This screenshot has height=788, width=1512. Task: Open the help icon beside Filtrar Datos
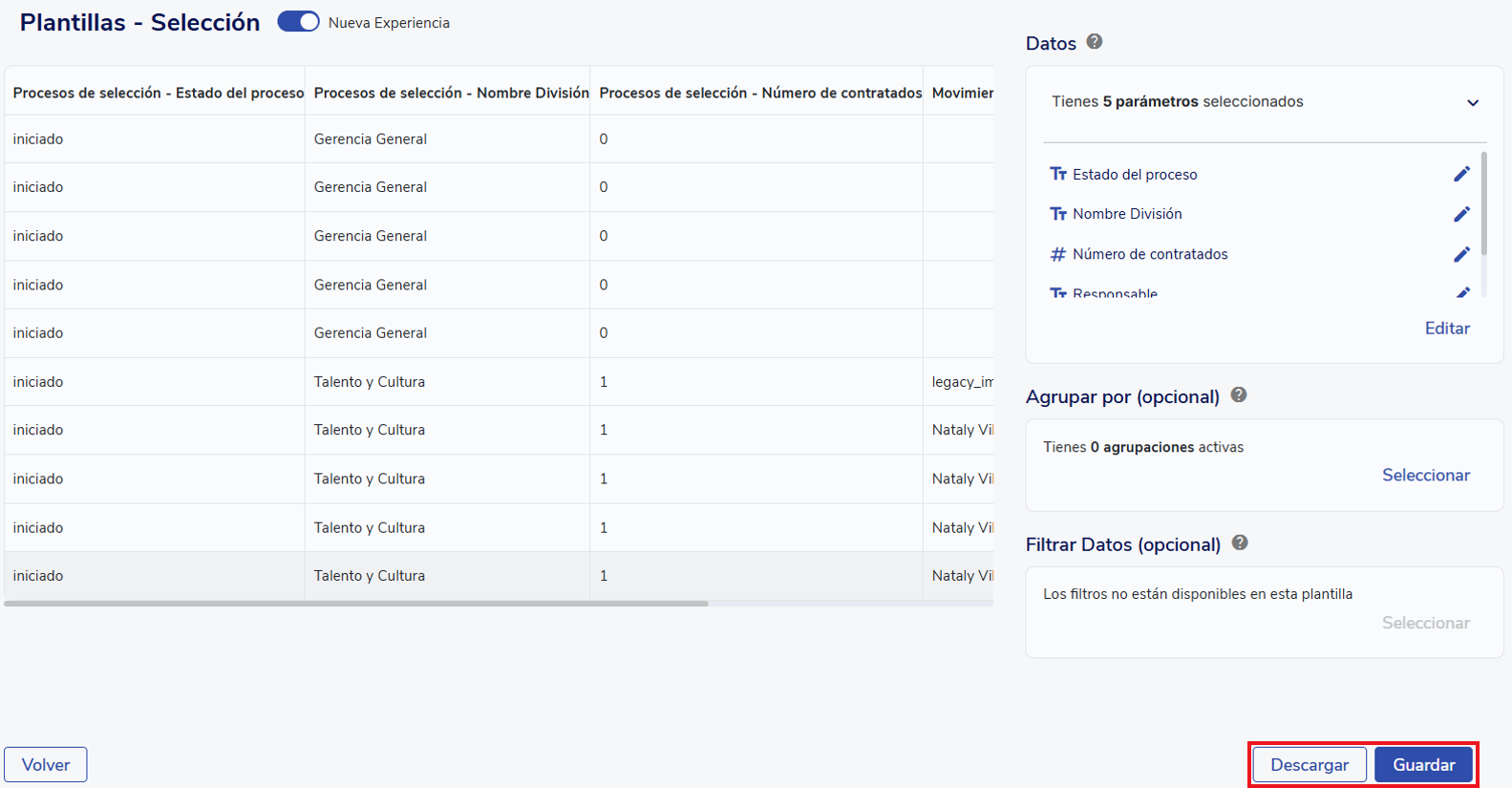pos(1240,543)
